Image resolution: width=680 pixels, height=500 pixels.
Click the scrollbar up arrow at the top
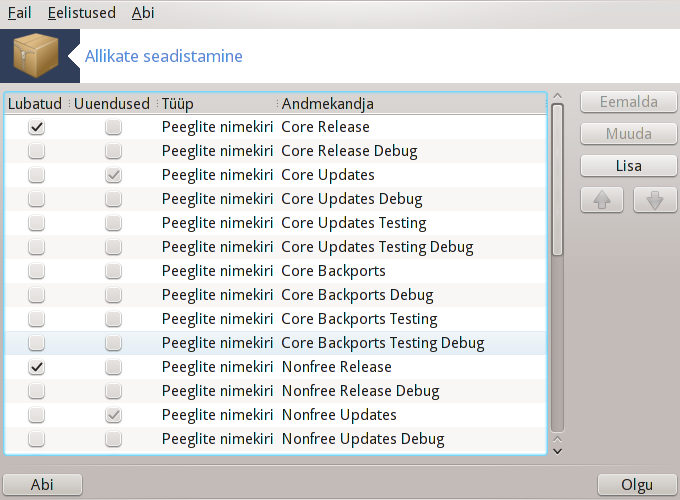pos(558,96)
